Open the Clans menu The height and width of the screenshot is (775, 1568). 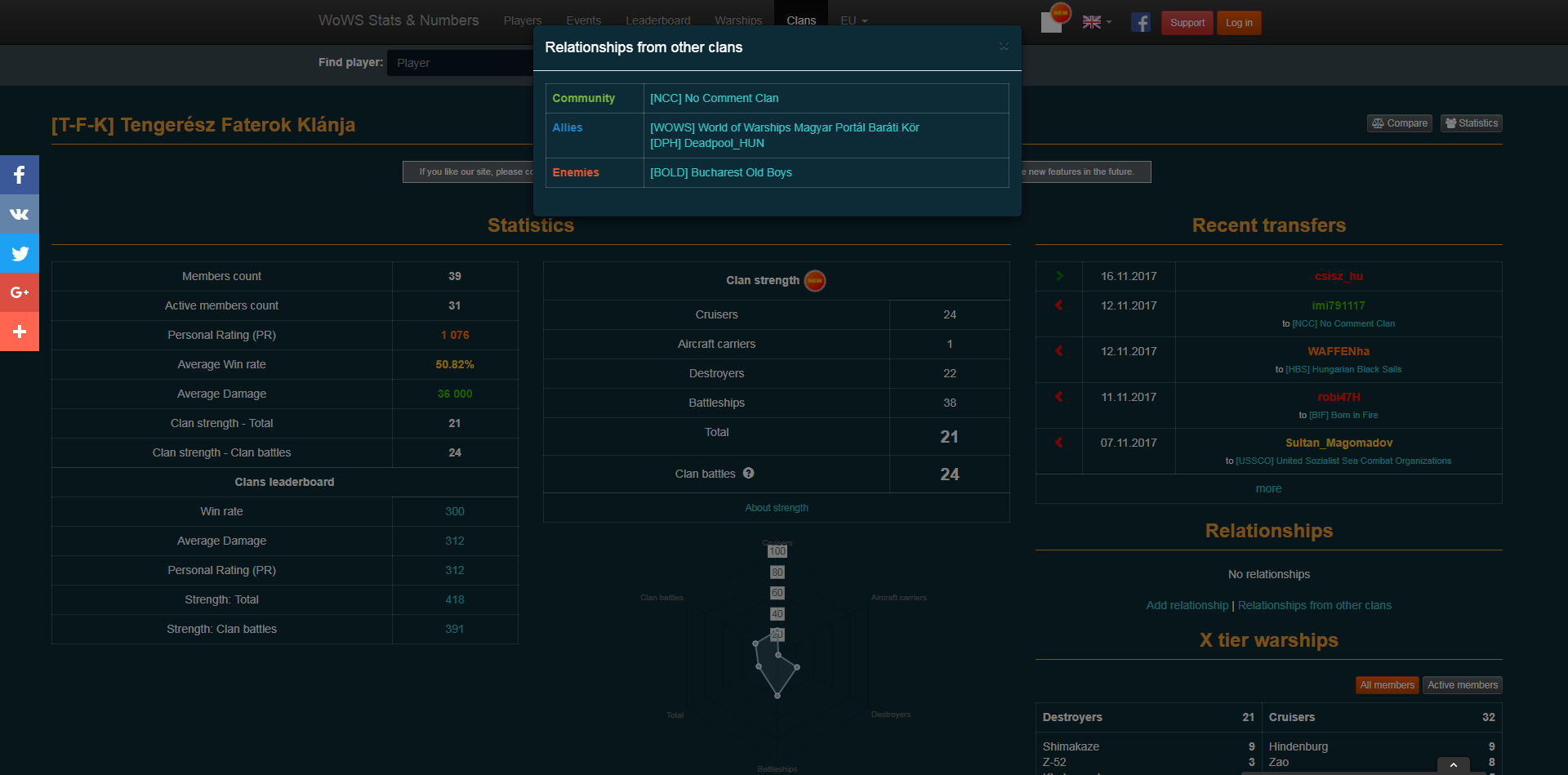click(801, 20)
